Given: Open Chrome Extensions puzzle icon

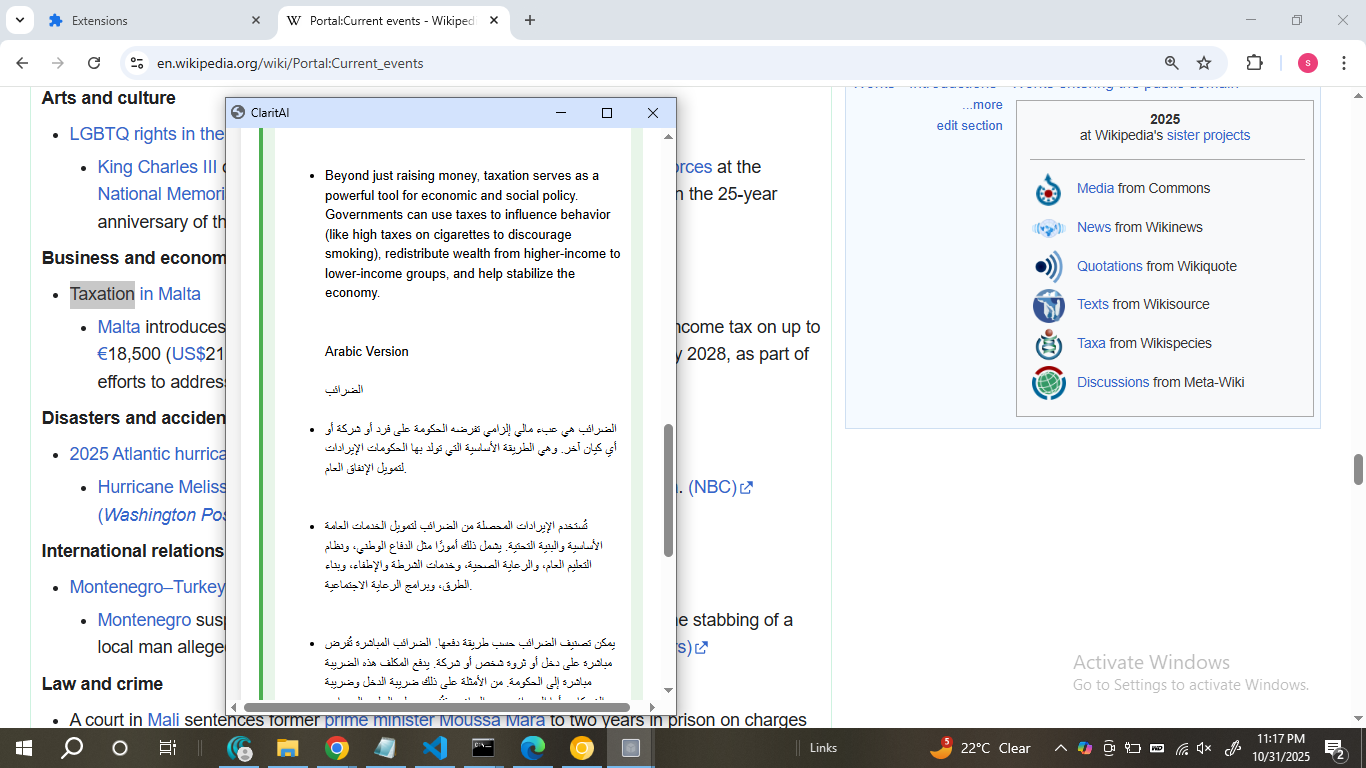Looking at the screenshot, I should pyautogui.click(x=1254, y=63).
